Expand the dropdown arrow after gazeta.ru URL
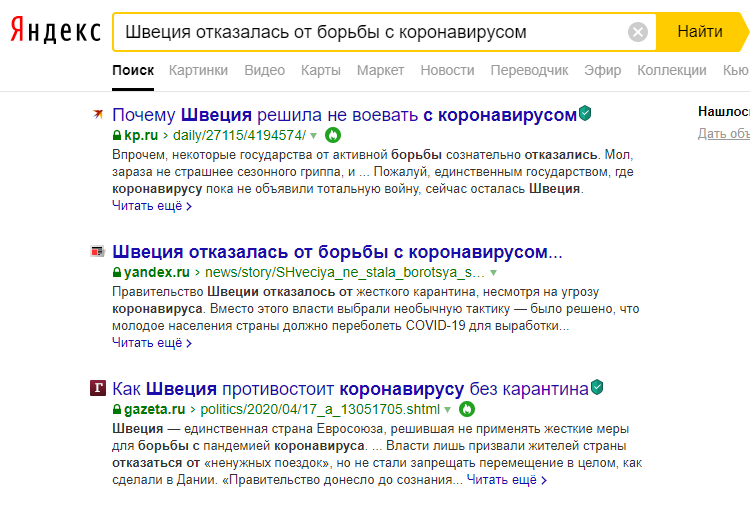 (x=448, y=410)
